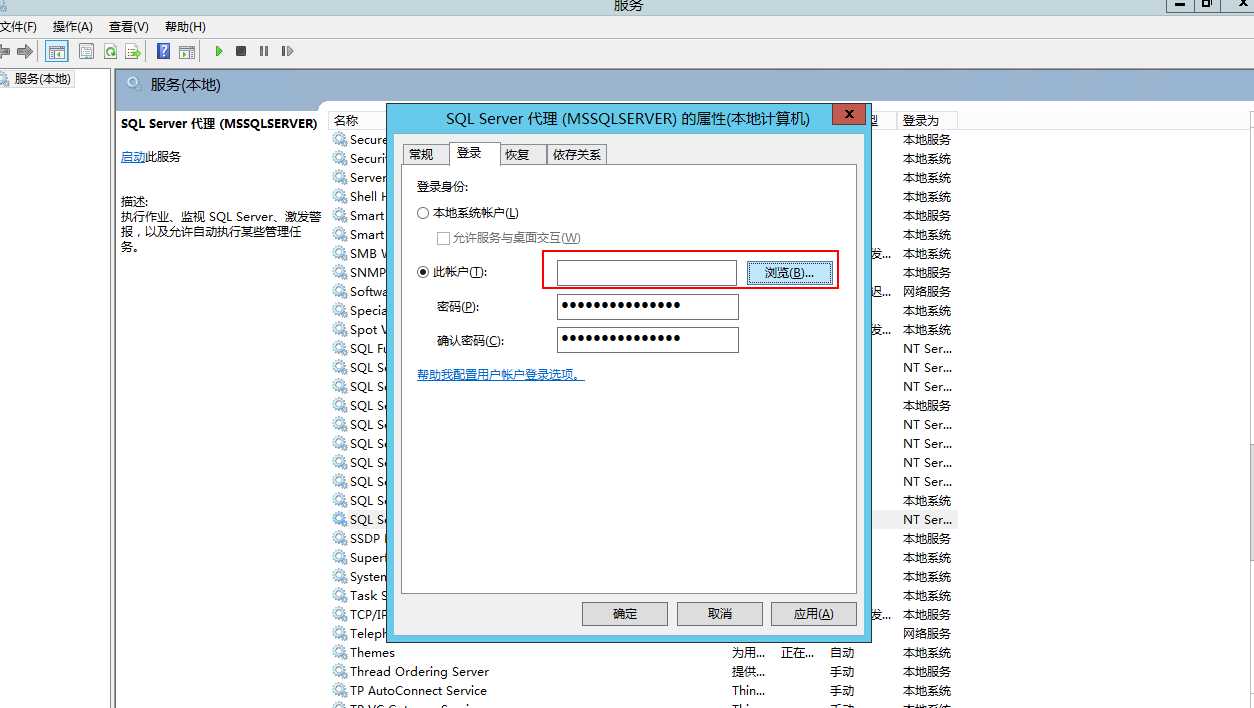1254x708 pixels.
Task: Select the 本地系统帐户 radio button
Action: tap(423, 213)
